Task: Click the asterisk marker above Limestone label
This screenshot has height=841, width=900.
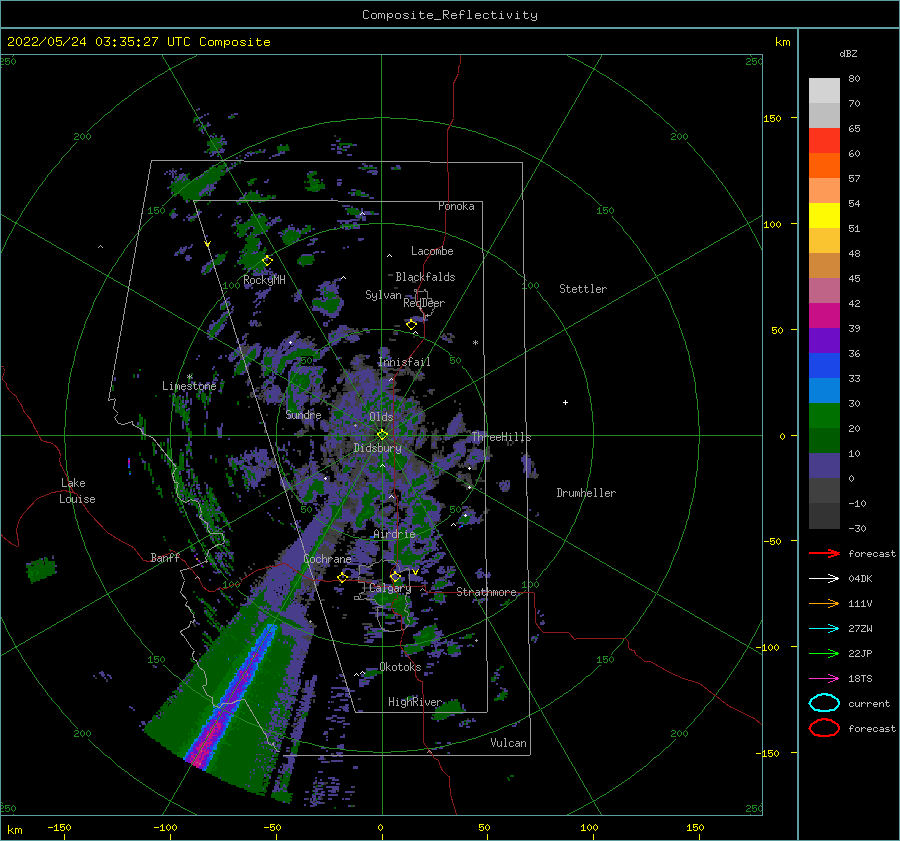Action: (x=189, y=377)
